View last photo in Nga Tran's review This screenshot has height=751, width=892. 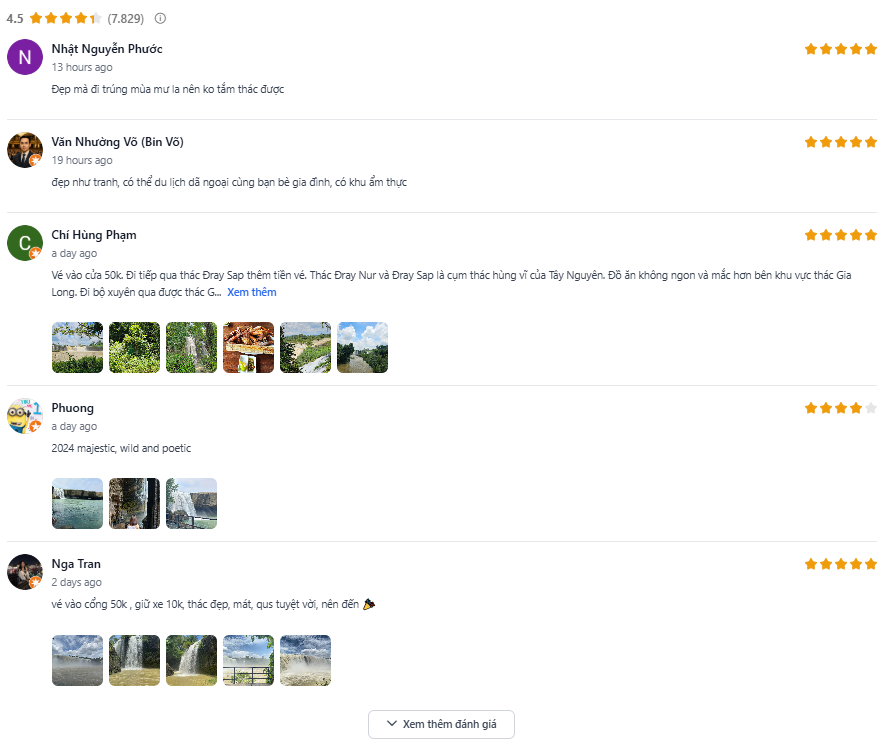pos(305,660)
